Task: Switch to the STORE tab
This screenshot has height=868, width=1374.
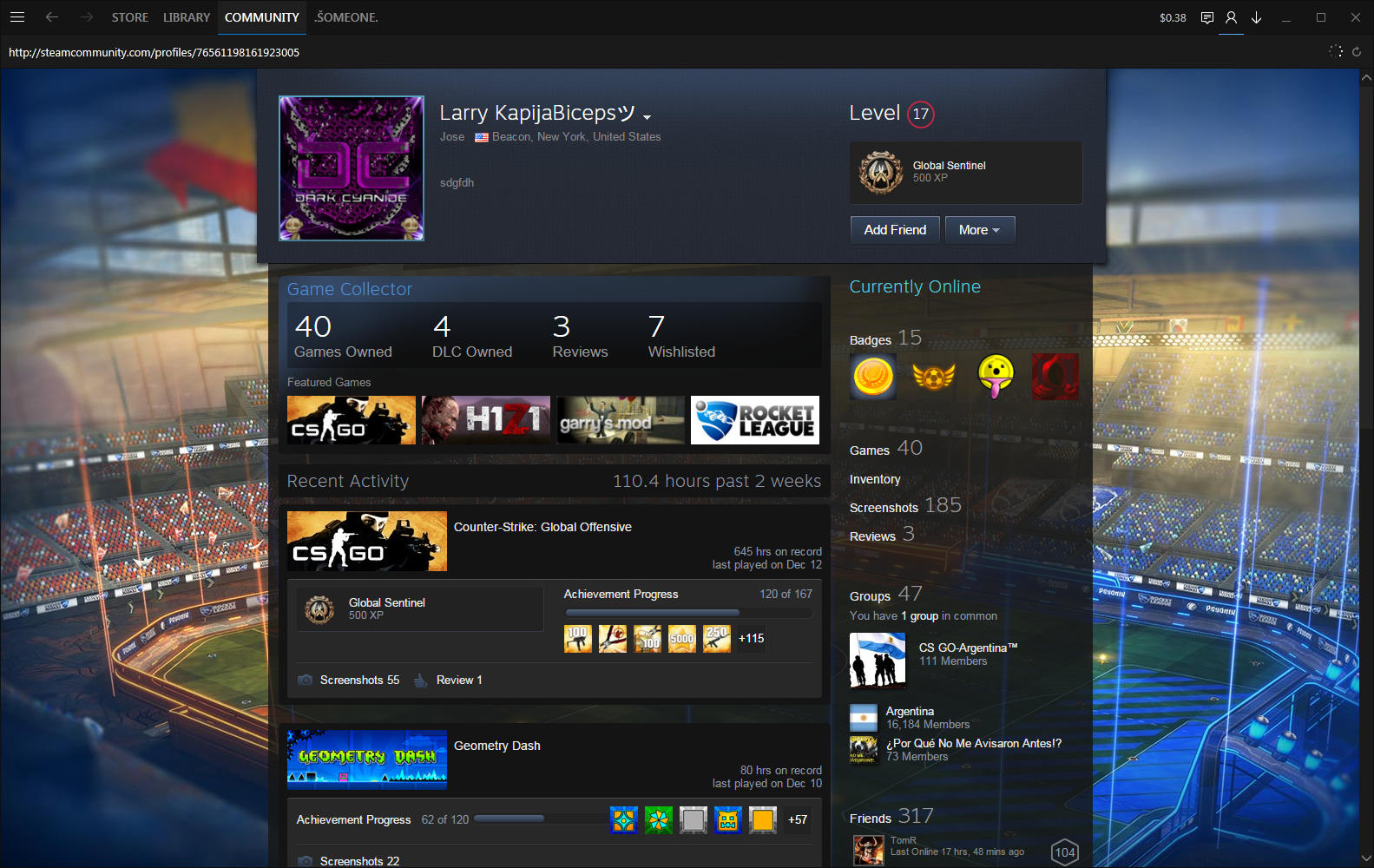Action: [x=129, y=17]
